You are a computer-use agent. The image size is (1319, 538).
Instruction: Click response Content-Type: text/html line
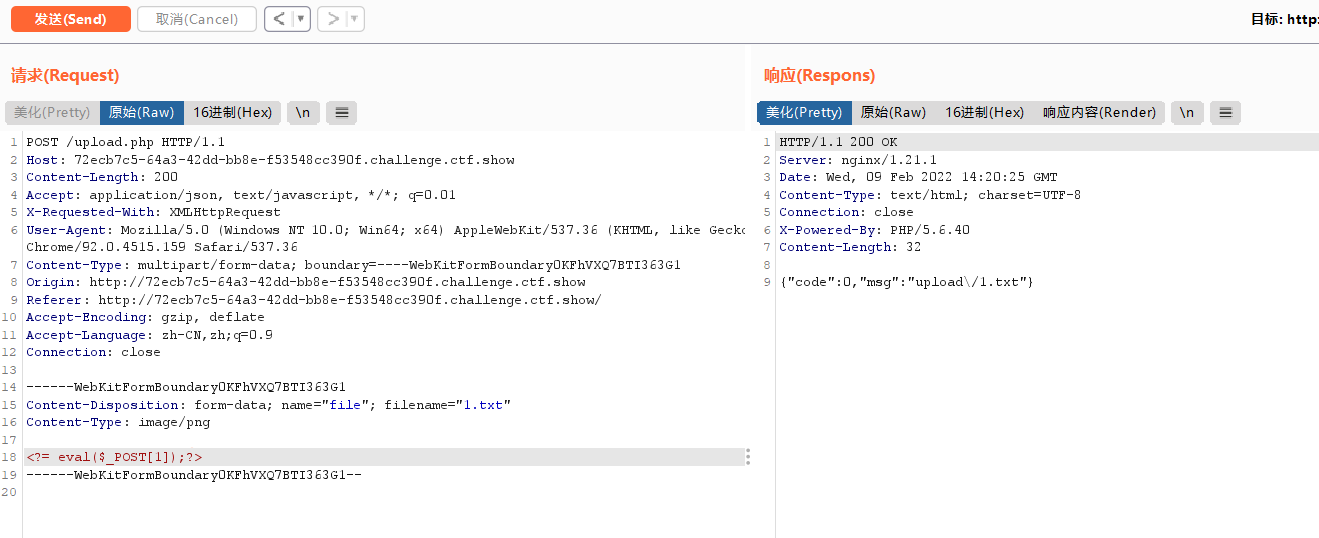click(x=930, y=195)
